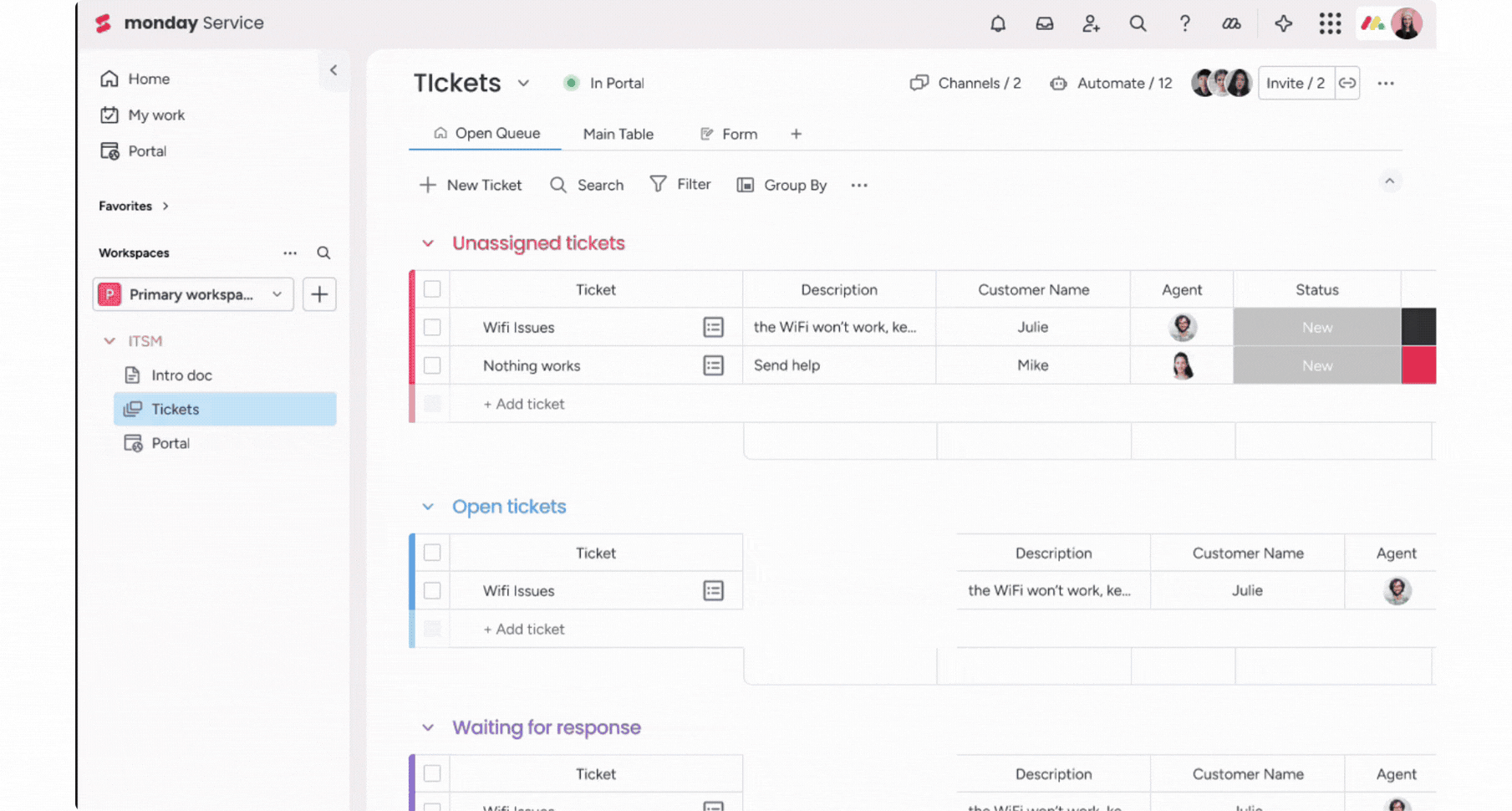
Task: Collapse the left sidebar panel
Action: (333, 70)
